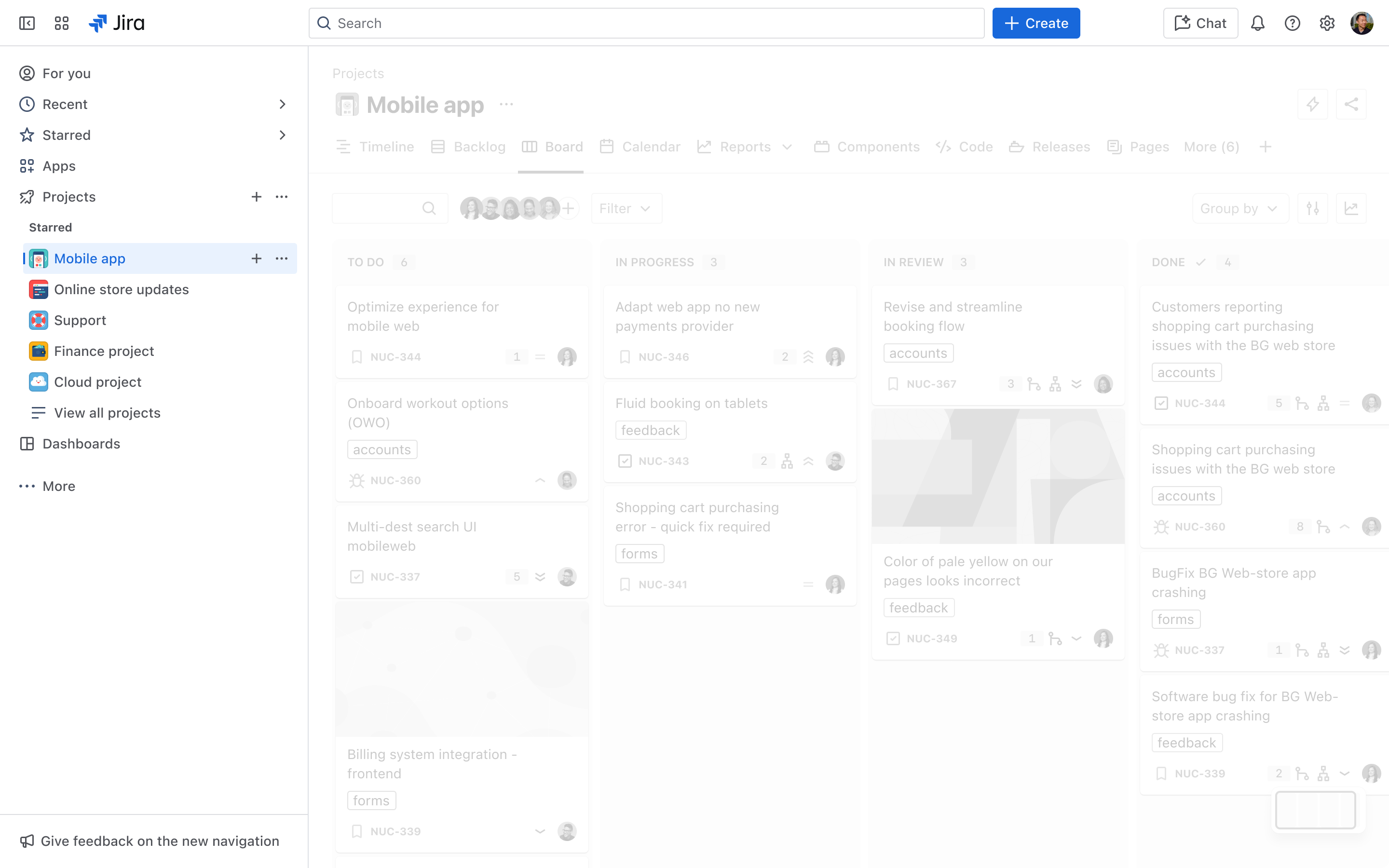The height and width of the screenshot is (868, 1389).
Task: Open the notifications bell
Action: tap(1257, 23)
